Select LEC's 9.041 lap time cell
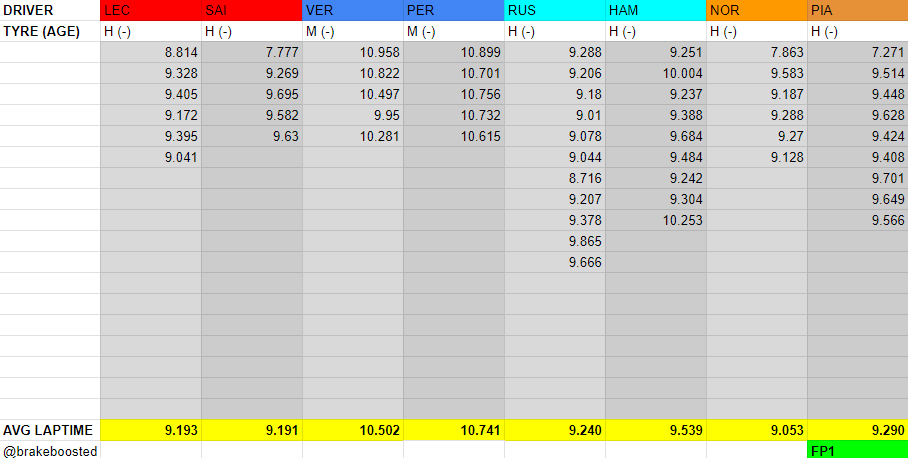908x458 pixels. click(151, 157)
